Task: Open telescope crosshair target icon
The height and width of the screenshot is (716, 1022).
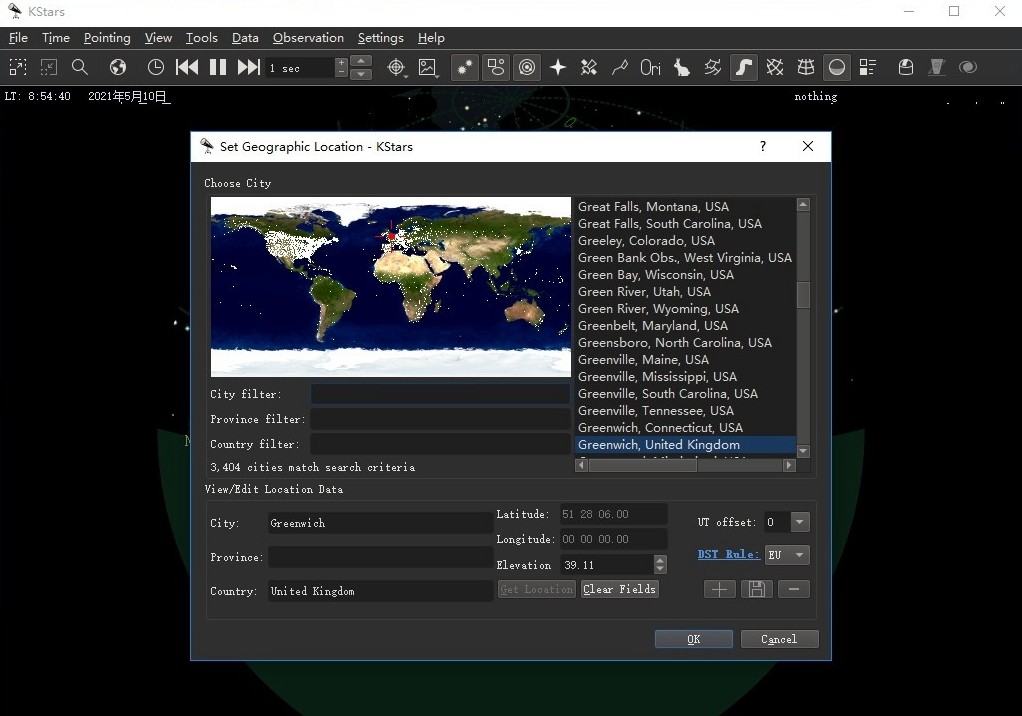Action: coord(396,67)
